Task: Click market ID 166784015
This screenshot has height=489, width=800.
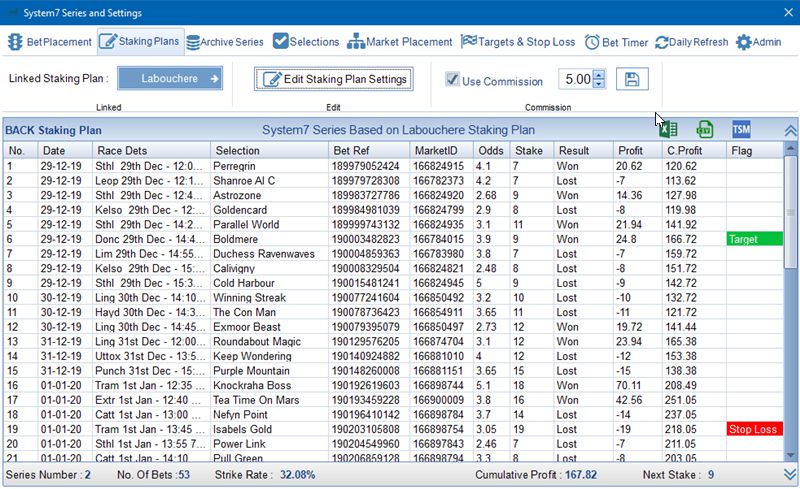Action: point(438,239)
